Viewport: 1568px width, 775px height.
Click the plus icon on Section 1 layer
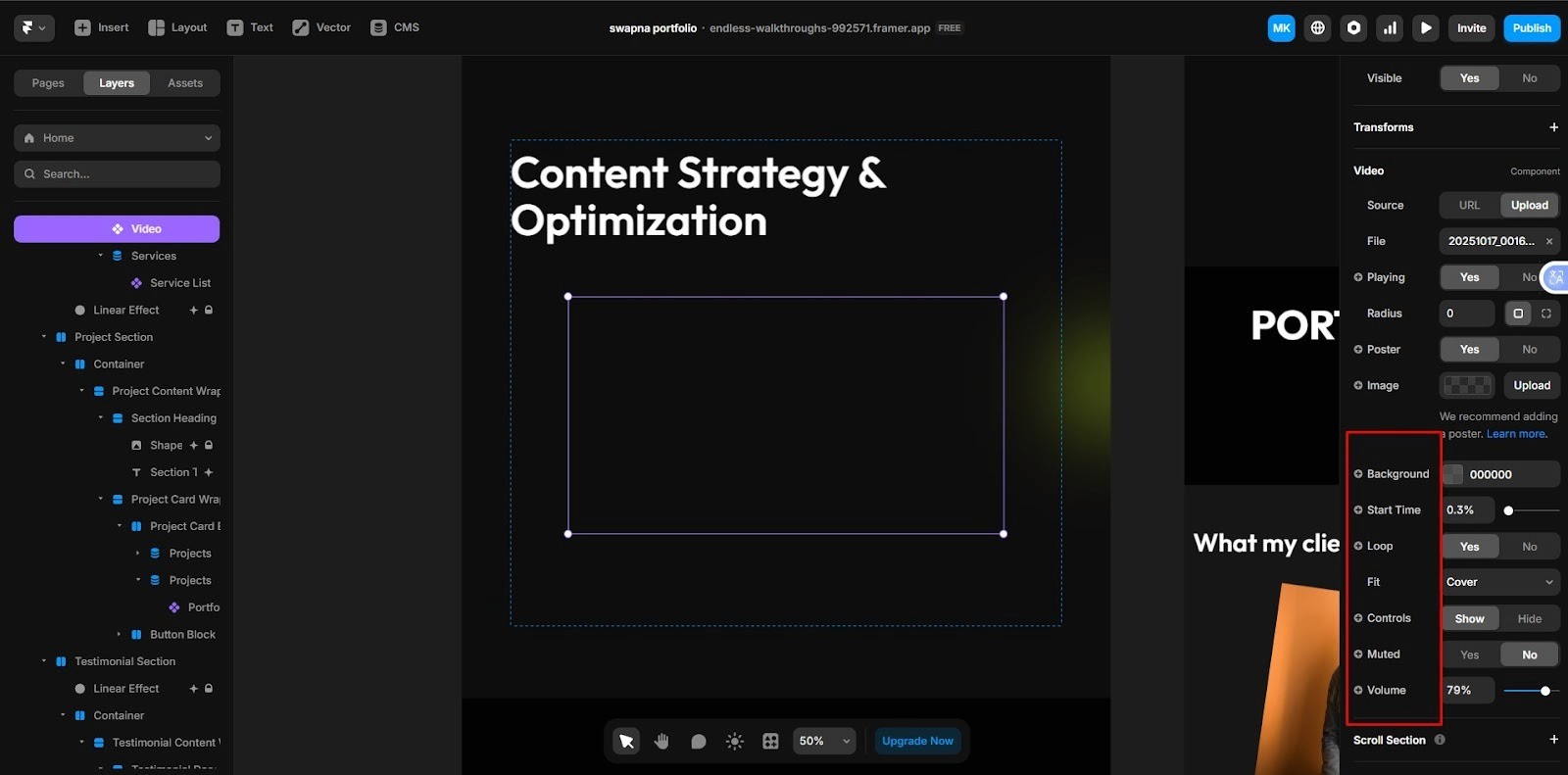click(209, 472)
